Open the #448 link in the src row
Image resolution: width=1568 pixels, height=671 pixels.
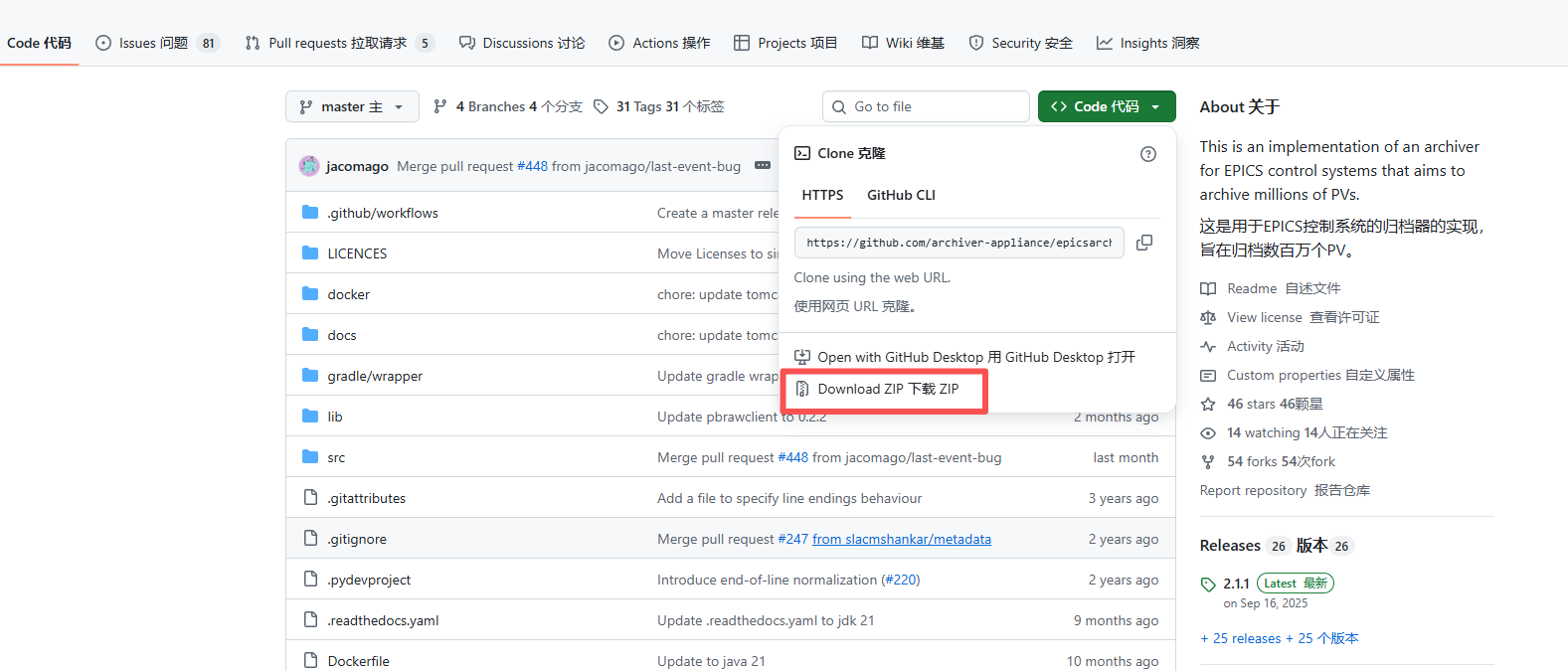tap(792, 457)
